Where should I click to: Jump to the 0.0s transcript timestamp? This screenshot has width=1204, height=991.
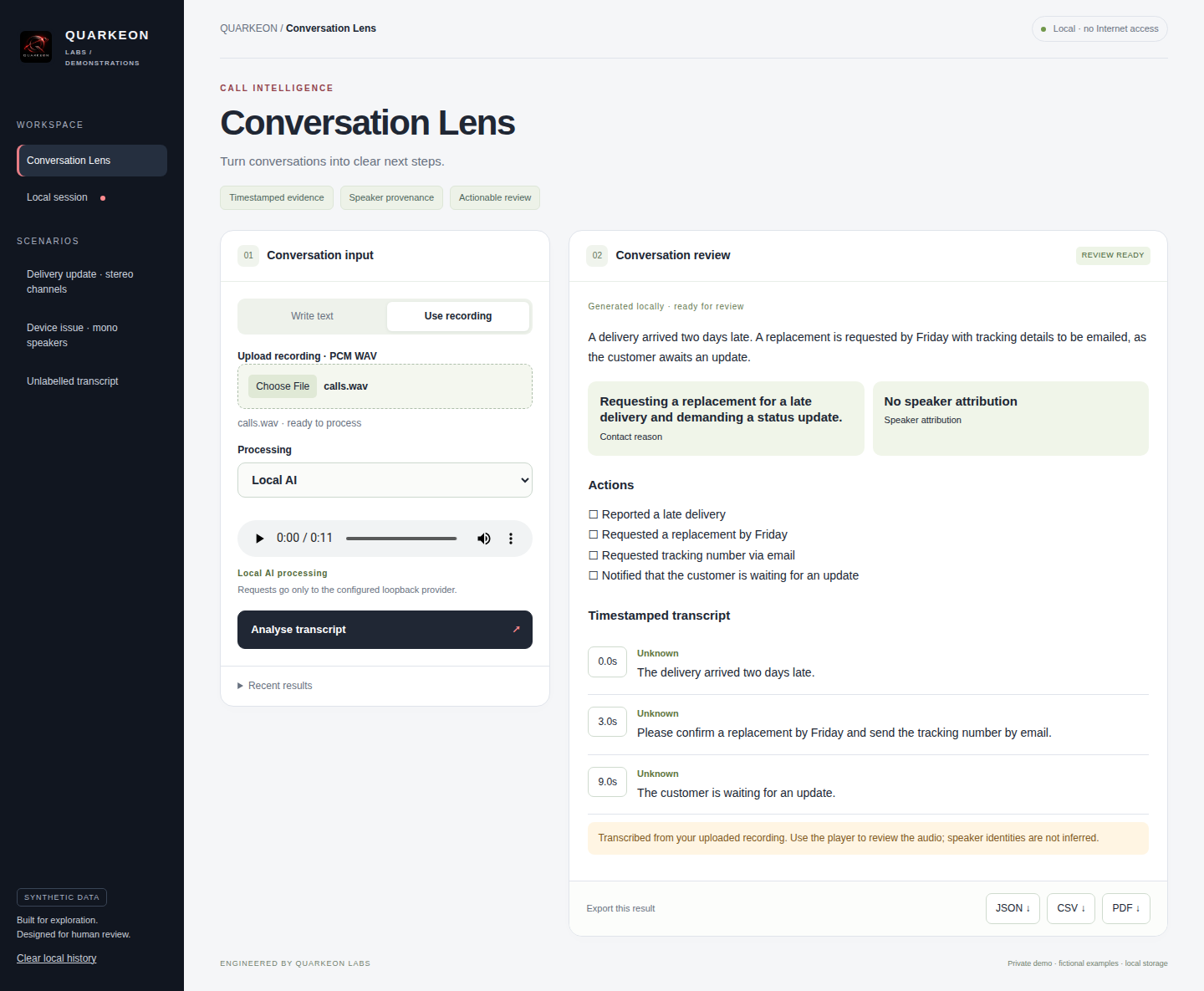click(607, 662)
